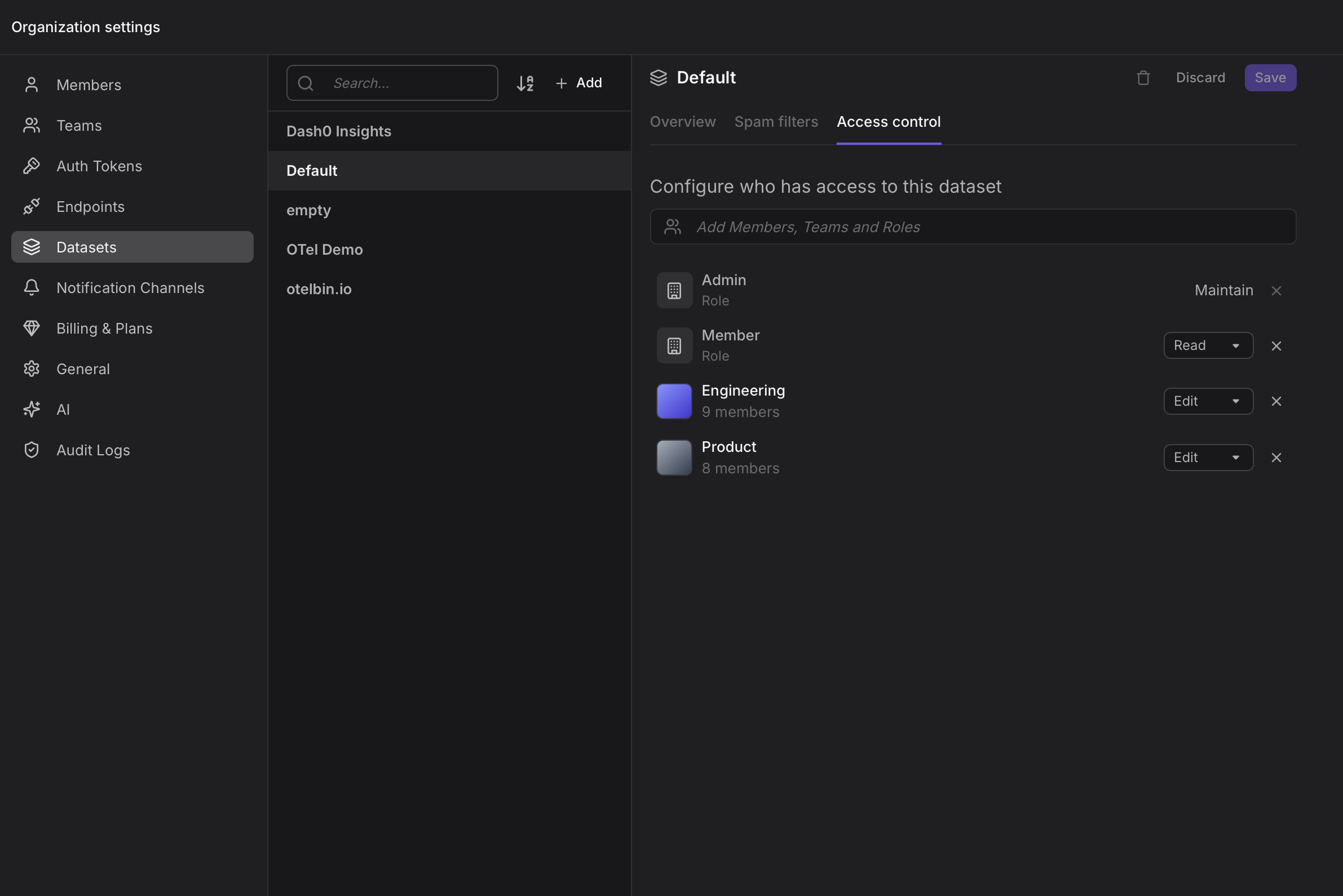Open AI settings in the sidebar
The height and width of the screenshot is (896, 1343).
[63, 410]
